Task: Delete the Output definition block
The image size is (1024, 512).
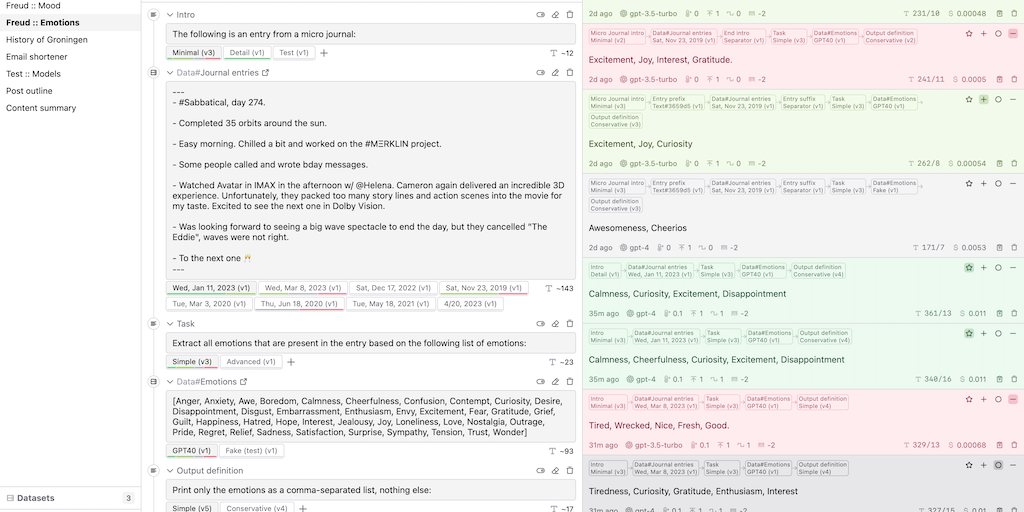Action: pyautogui.click(x=569, y=470)
